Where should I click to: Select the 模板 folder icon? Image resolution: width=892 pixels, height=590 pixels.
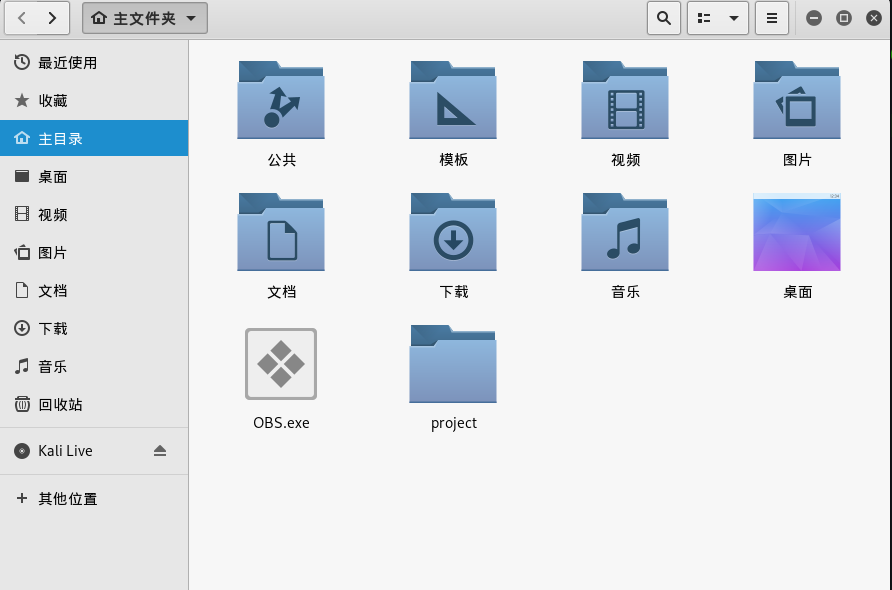453,100
